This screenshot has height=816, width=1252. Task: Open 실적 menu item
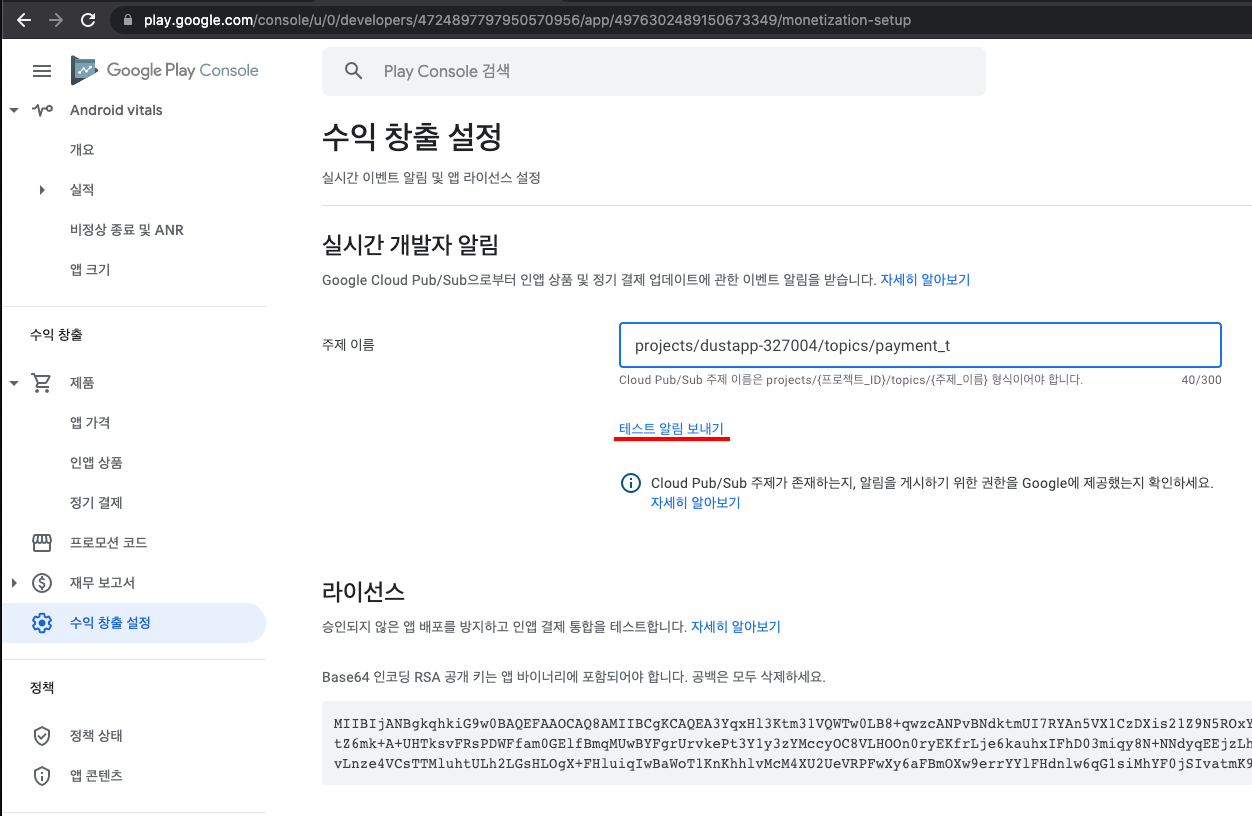(x=82, y=190)
